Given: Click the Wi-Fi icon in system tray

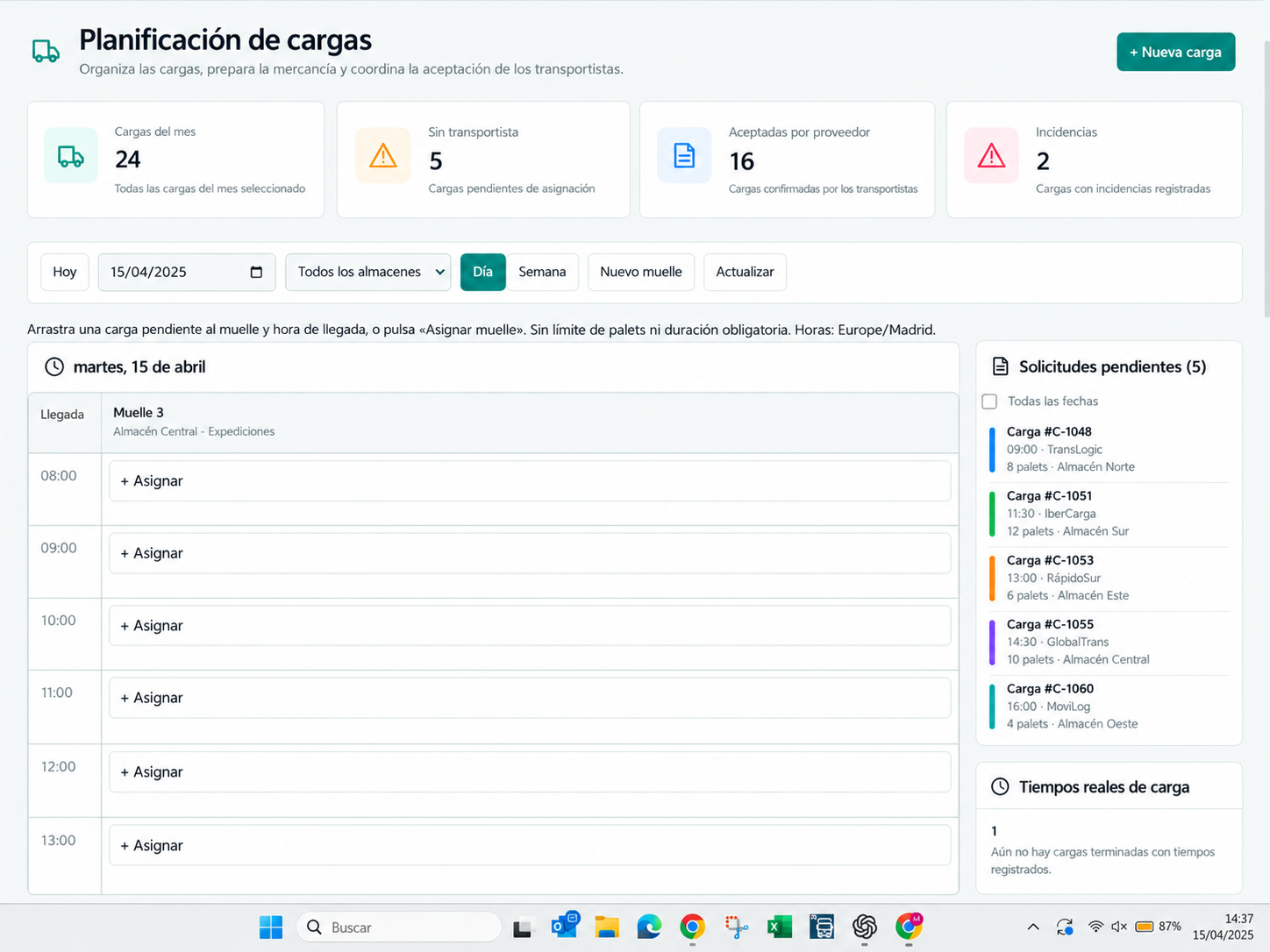Looking at the screenshot, I should point(1095,927).
